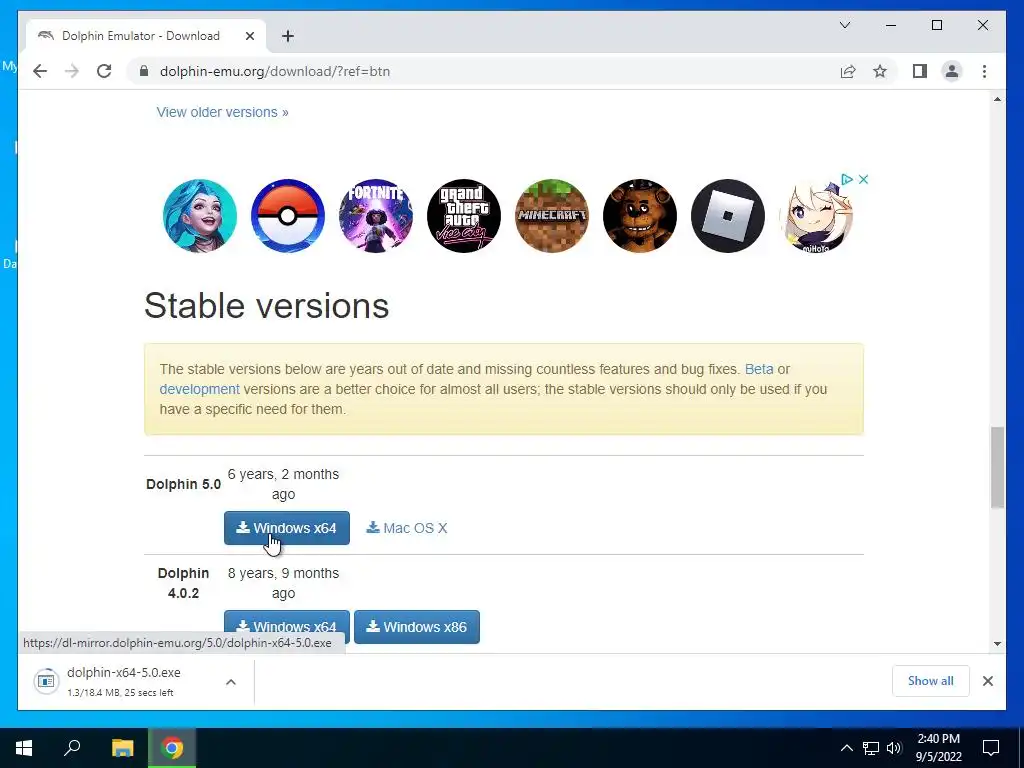Click the Minecraft ad icon
This screenshot has height=768, width=1024.
click(552, 216)
